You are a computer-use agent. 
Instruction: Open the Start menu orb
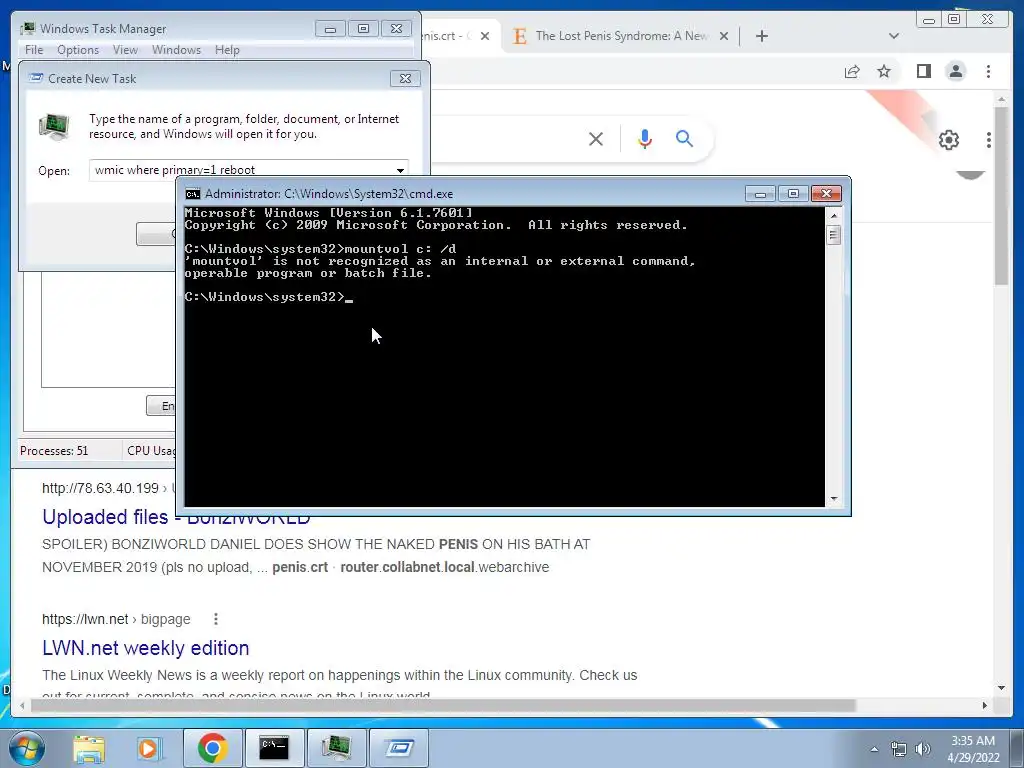pyautogui.click(x=27, y=748)
